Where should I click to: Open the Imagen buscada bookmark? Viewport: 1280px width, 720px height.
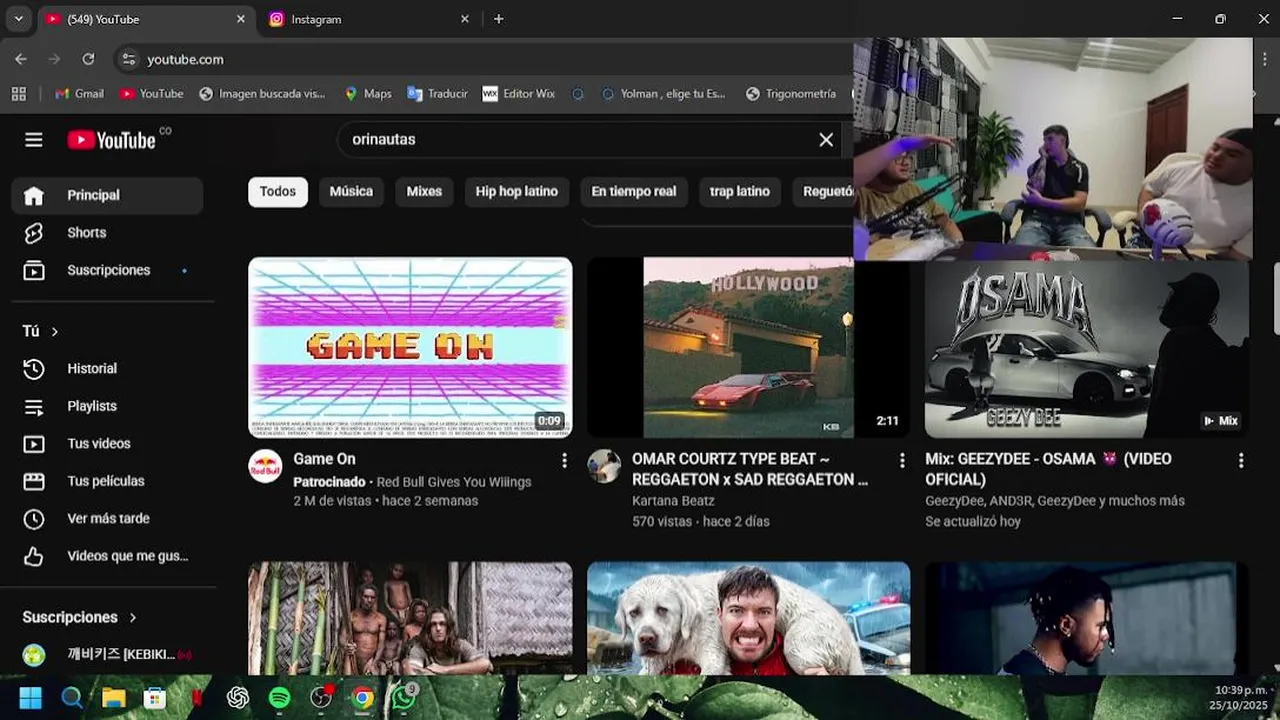pos(262,93)
